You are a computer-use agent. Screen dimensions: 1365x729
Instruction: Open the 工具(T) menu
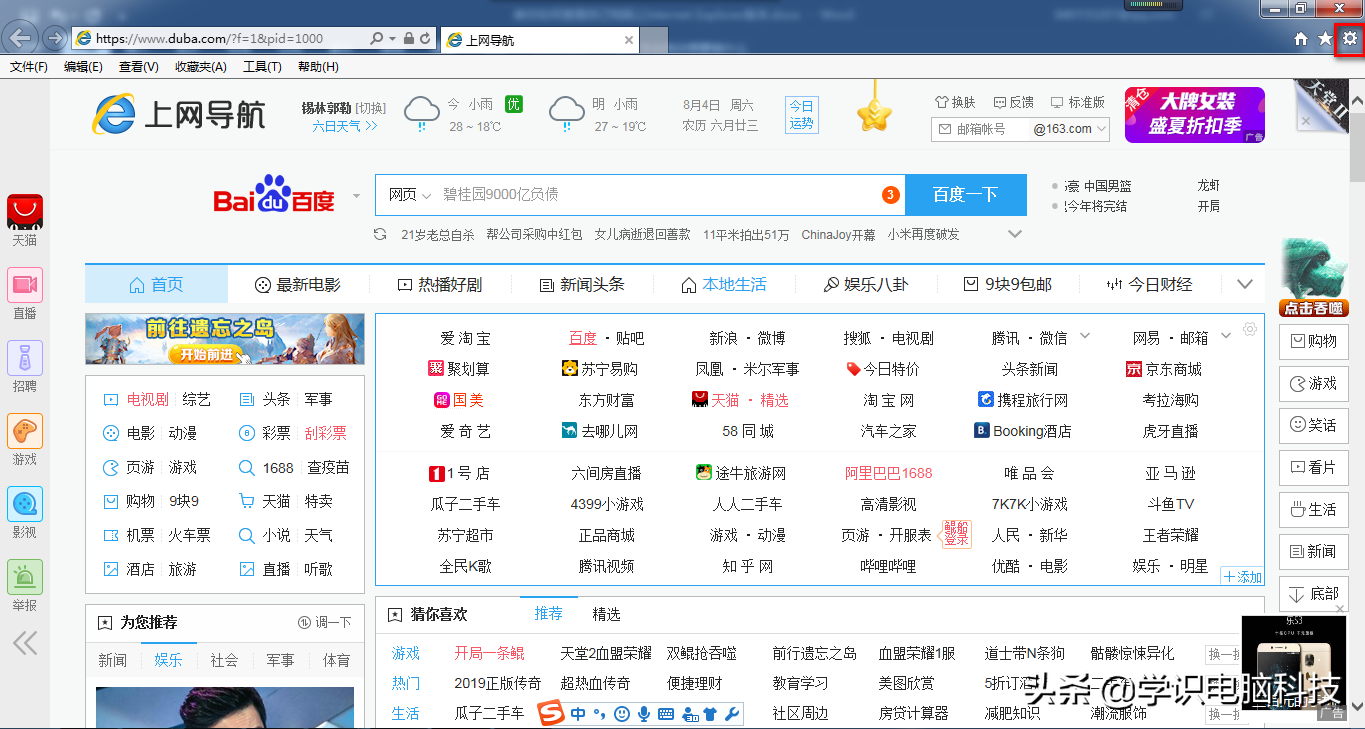pyautogui.click(x=261, y=67)
